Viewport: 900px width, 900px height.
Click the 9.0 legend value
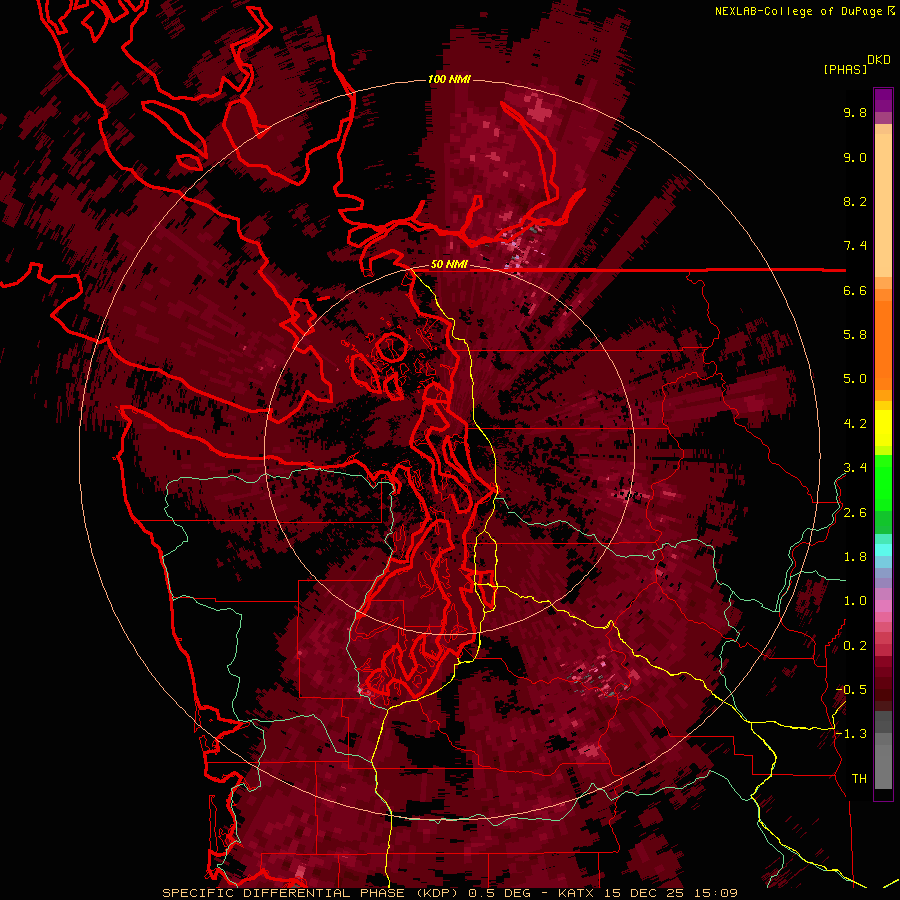(x=855, y=157)
